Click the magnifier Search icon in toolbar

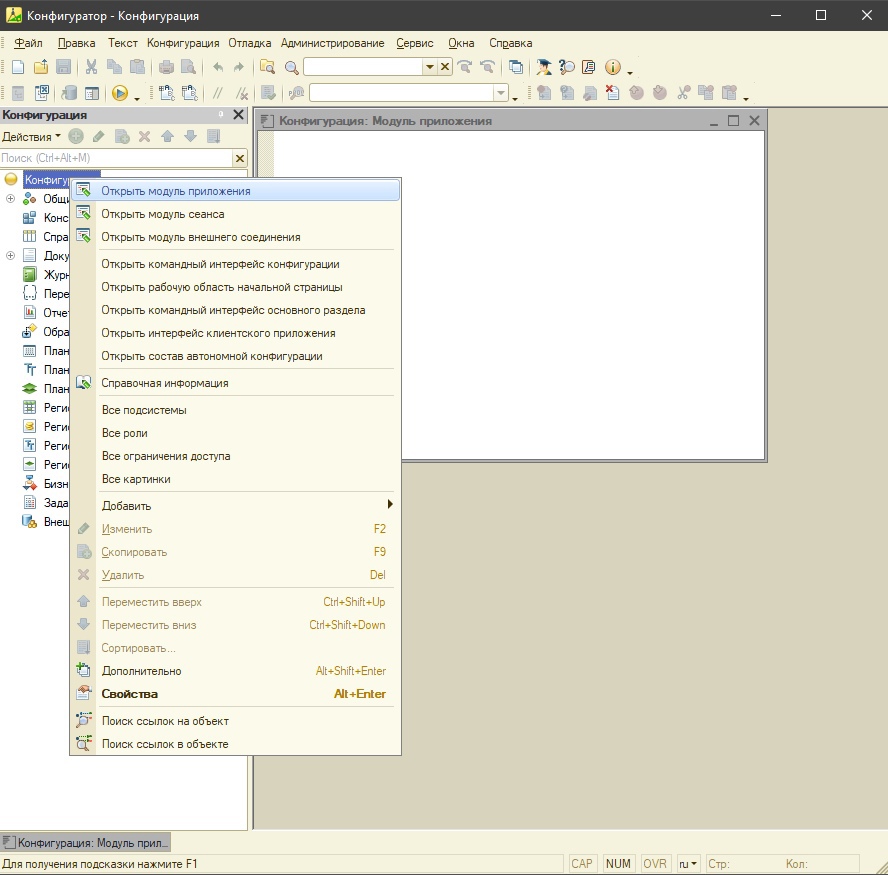click(291, 68)
